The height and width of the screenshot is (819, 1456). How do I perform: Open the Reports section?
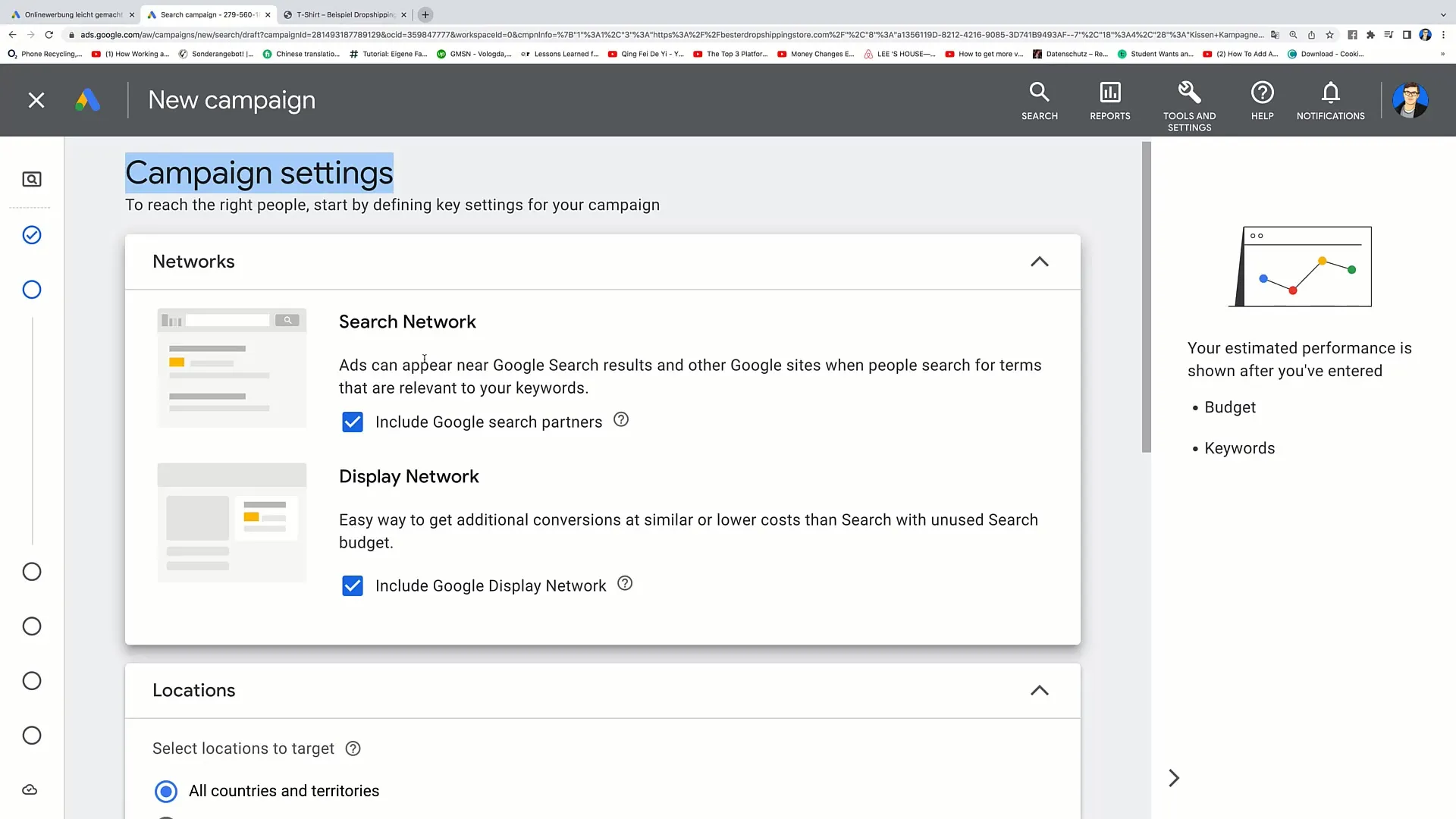(x=1110, y=100)
